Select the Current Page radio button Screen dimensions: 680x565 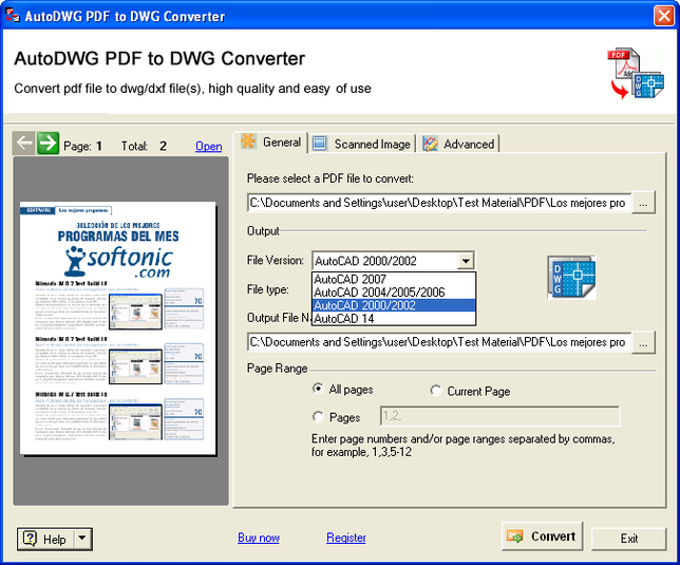pos(436,391)
